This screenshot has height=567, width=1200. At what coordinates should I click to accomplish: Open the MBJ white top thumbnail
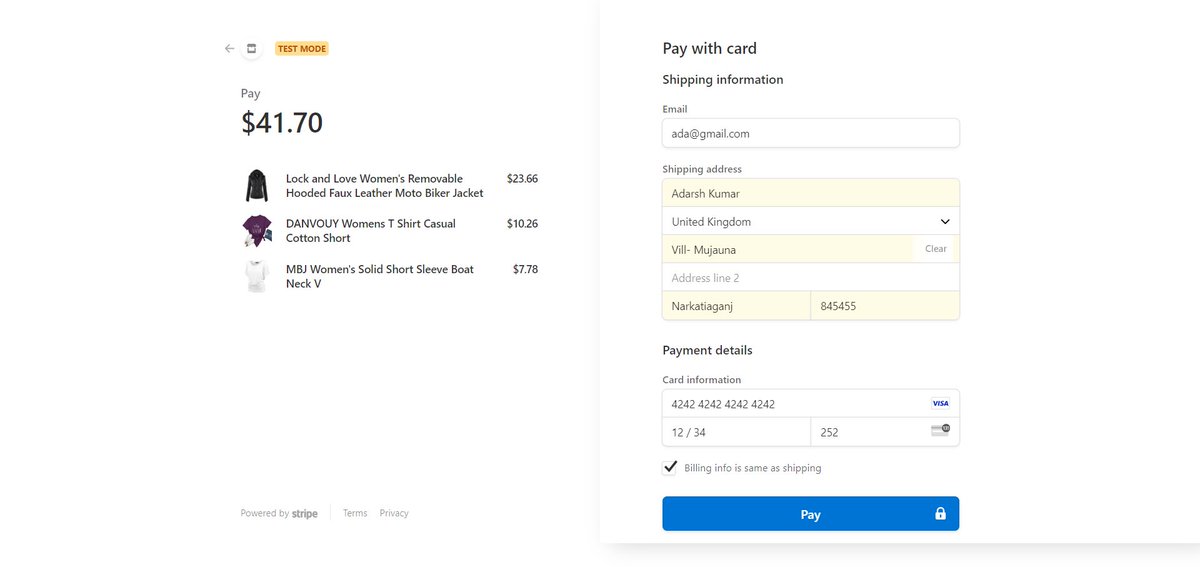[x=257, y=276]
